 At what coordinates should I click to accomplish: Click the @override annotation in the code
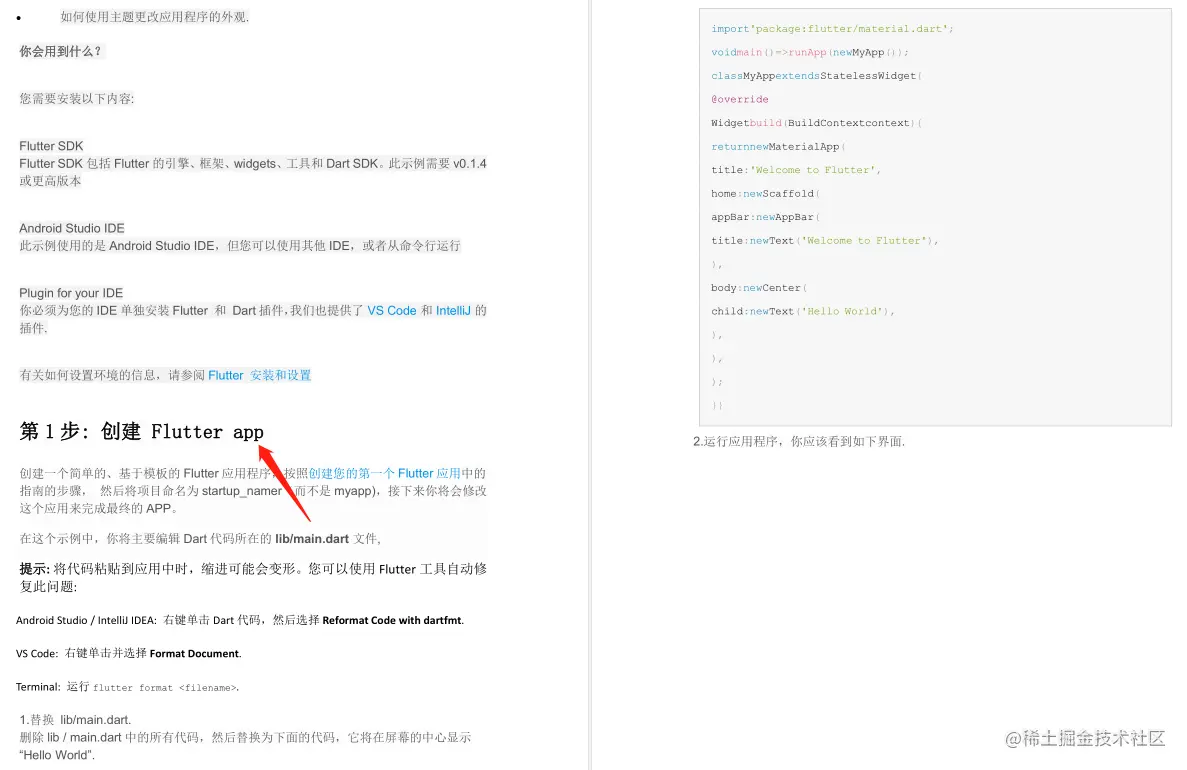[740, 99]
